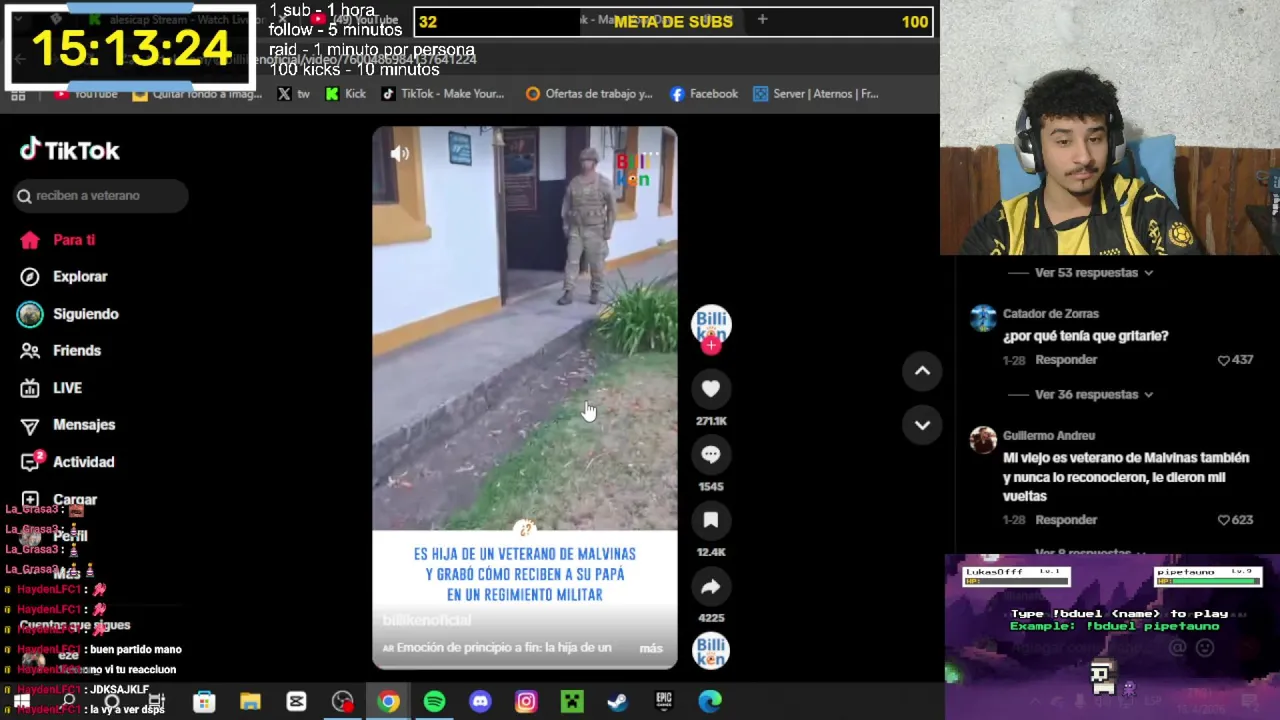The width and height of the screenshot is (1280, 720).
Task: Expand the video description with más
Action: pos(651,648)
